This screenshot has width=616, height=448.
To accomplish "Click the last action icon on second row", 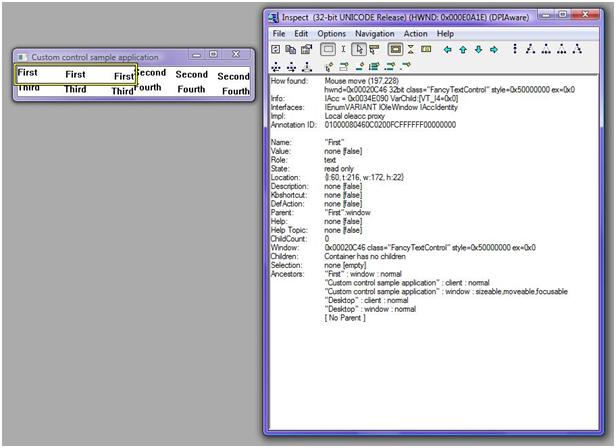I will tap(406, 66).
